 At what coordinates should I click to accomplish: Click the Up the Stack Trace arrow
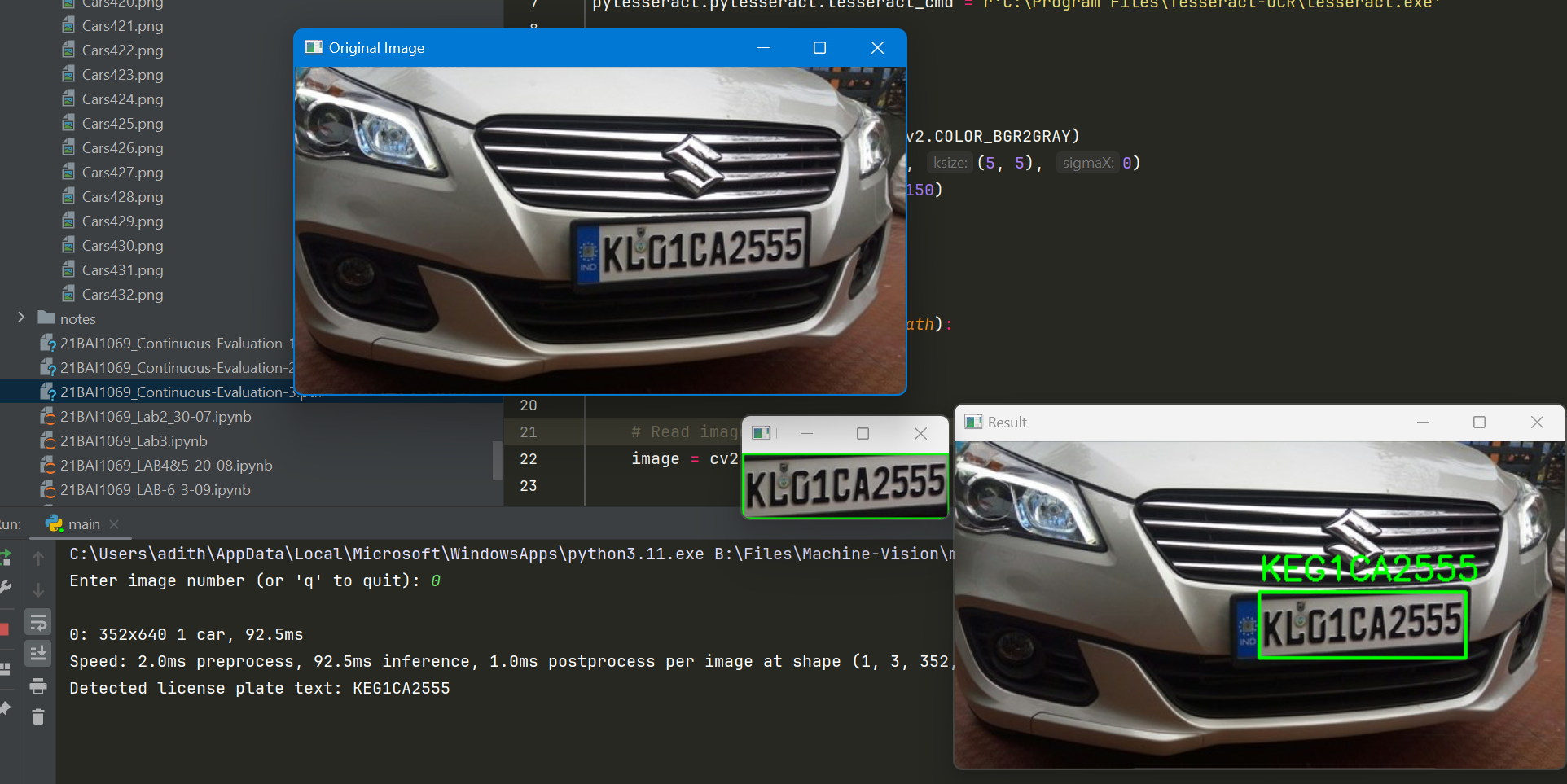tap(38, 558)
